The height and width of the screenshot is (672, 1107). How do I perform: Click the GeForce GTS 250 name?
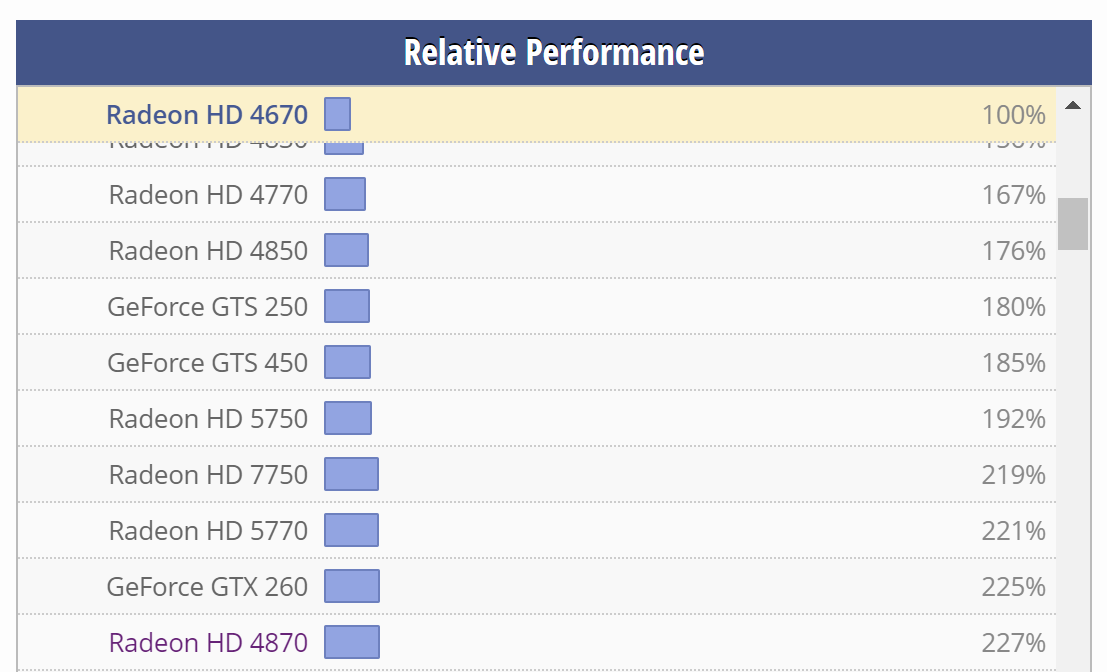pyautogui.click(x=207, y=306)
